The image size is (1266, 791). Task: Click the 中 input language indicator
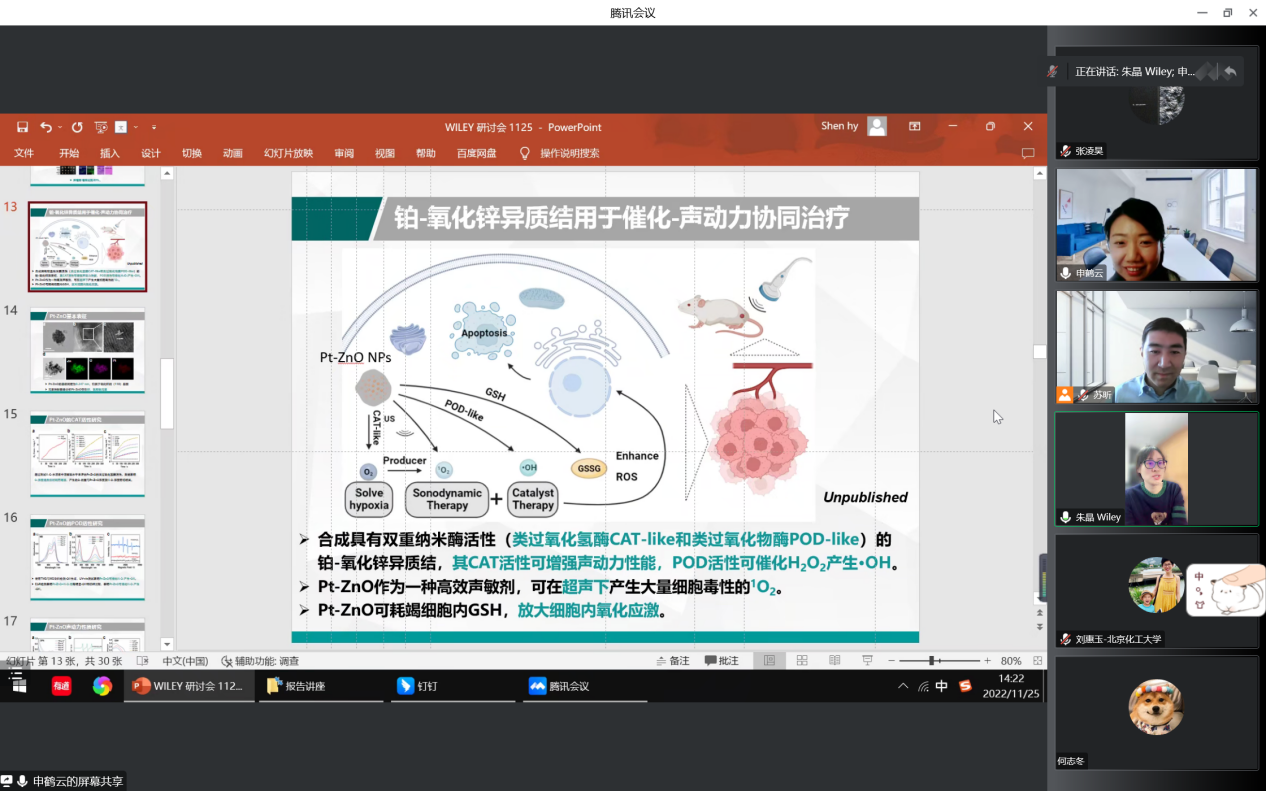tap(942, 686)
